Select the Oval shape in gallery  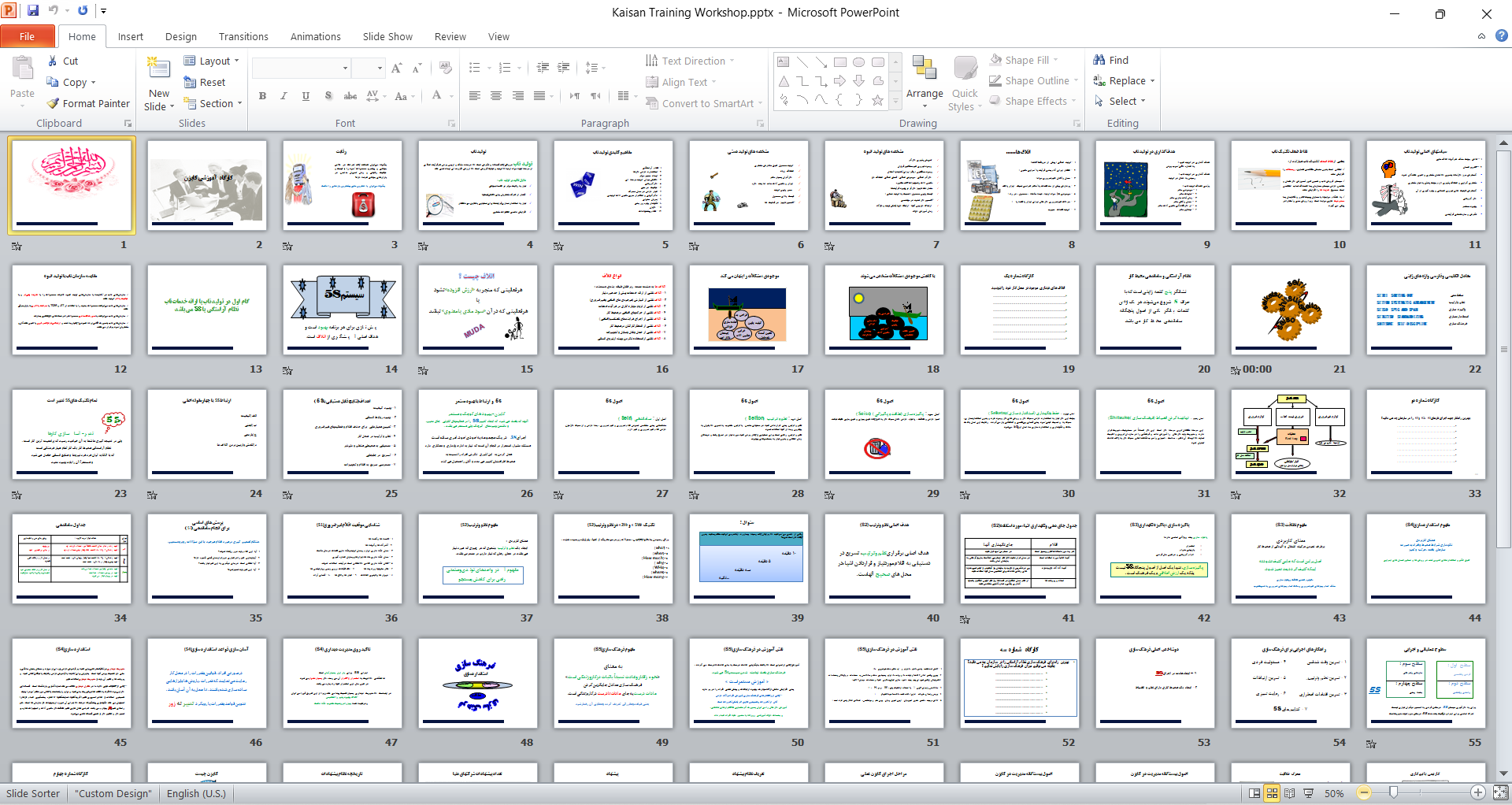[859, 61]
